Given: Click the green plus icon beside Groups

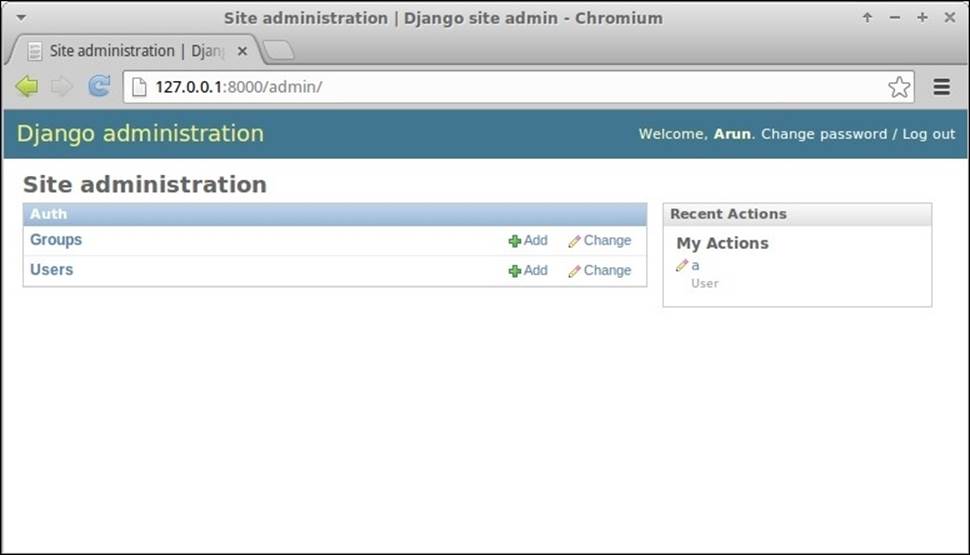Looking at the screenshot, I should (x=514, y=241).
